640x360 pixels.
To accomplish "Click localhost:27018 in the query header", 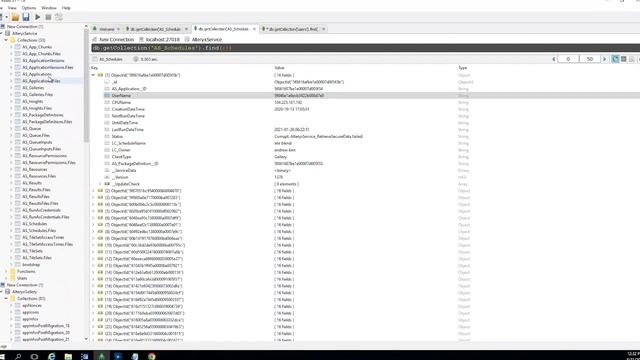I will point(162,40).
